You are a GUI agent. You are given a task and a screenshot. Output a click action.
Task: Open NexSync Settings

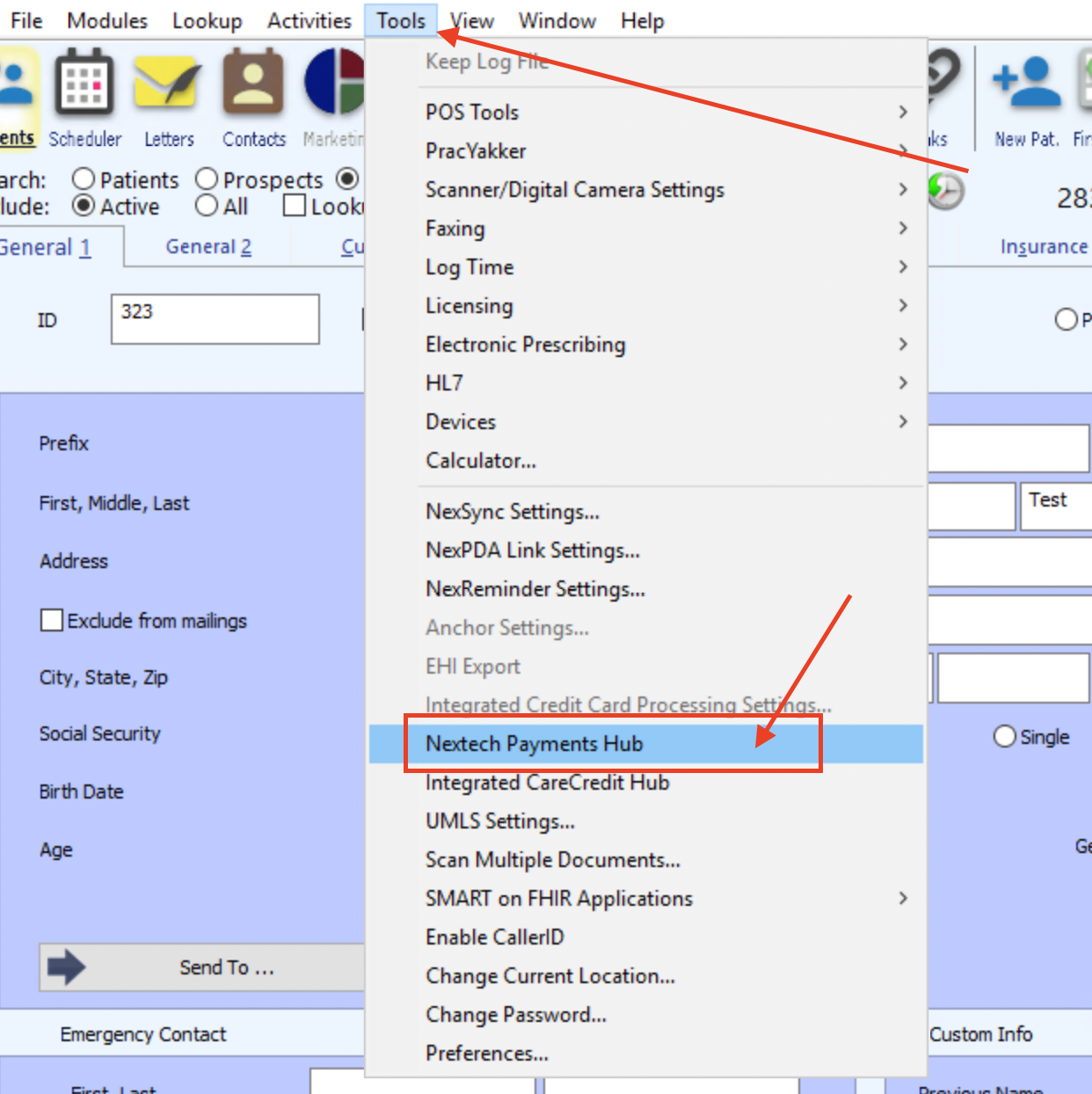[x=646, y=511]
